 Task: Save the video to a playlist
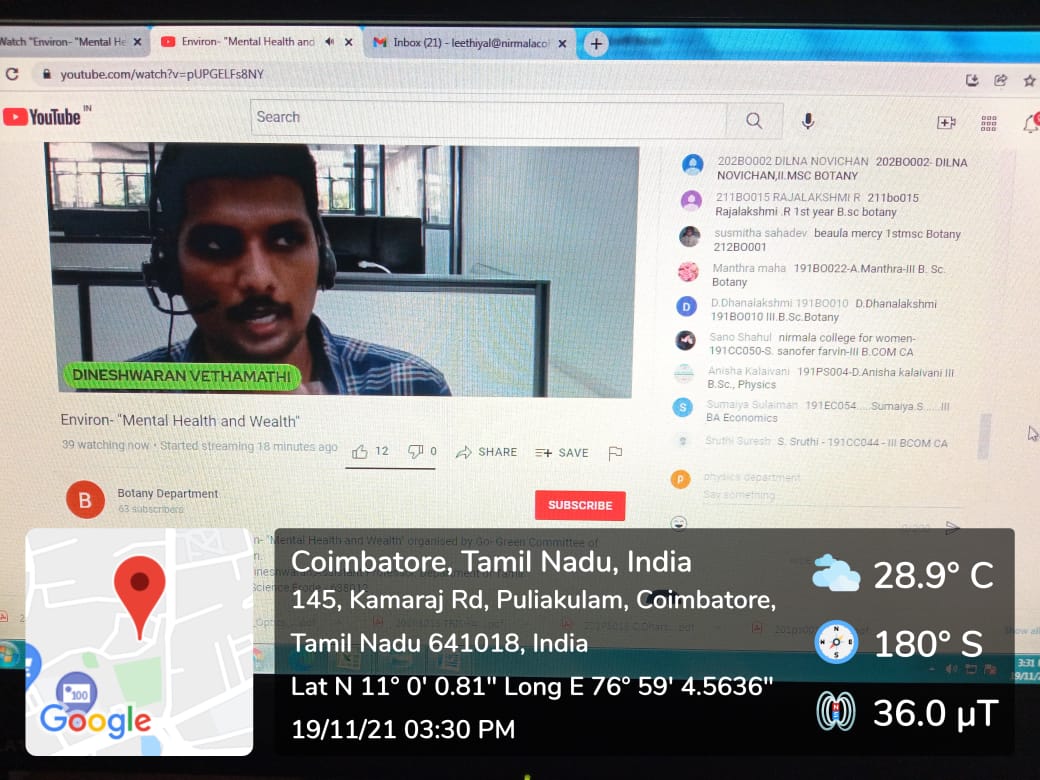[562, 453]
